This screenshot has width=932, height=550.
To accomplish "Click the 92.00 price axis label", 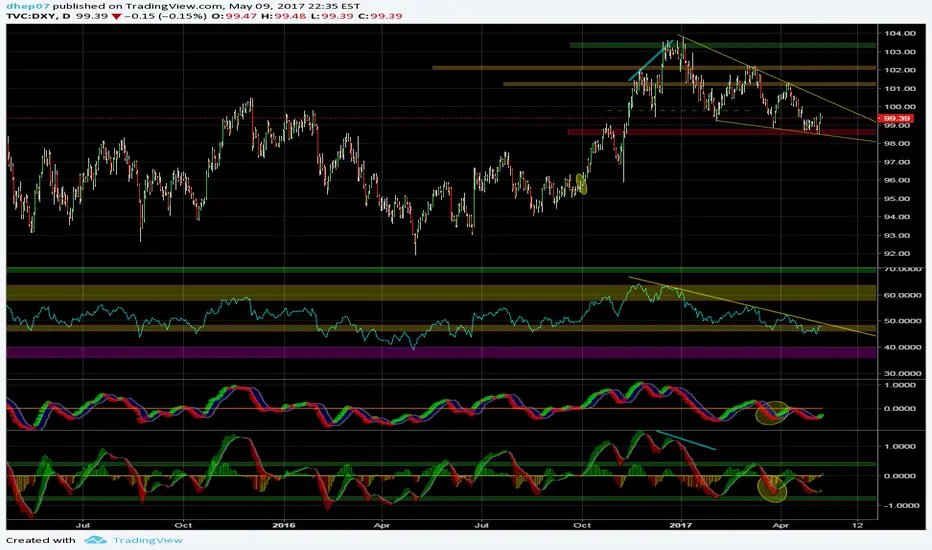I will [897, 253].
